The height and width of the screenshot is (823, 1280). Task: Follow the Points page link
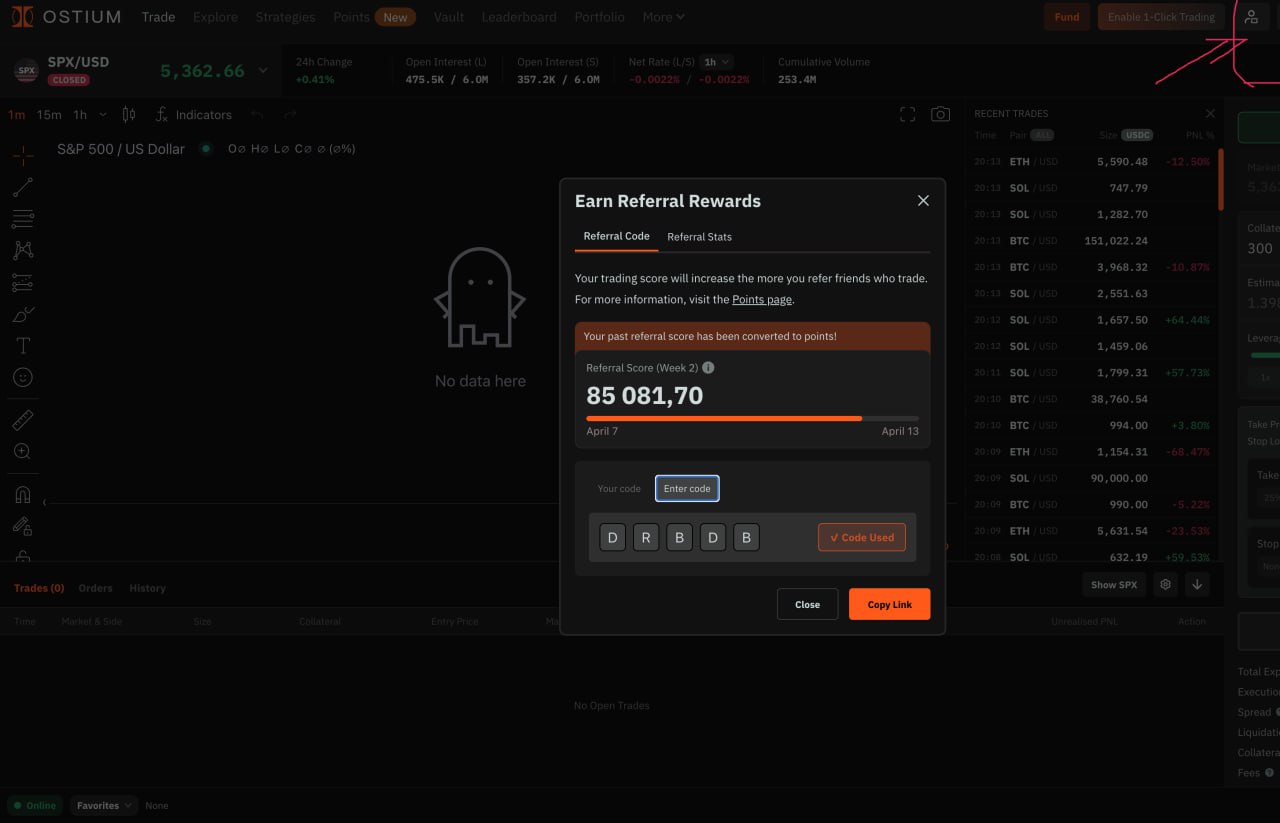(x=762, y=299)
